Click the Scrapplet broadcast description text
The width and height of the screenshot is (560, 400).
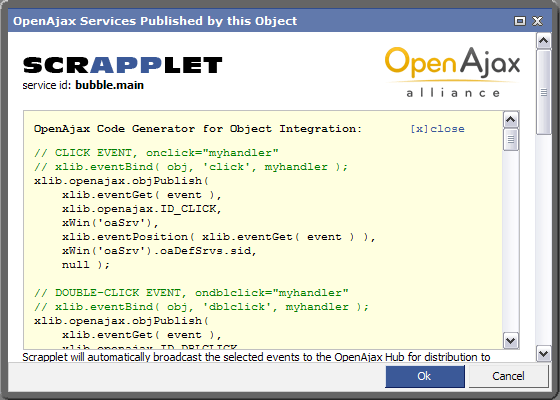click(x=256, y=357)
